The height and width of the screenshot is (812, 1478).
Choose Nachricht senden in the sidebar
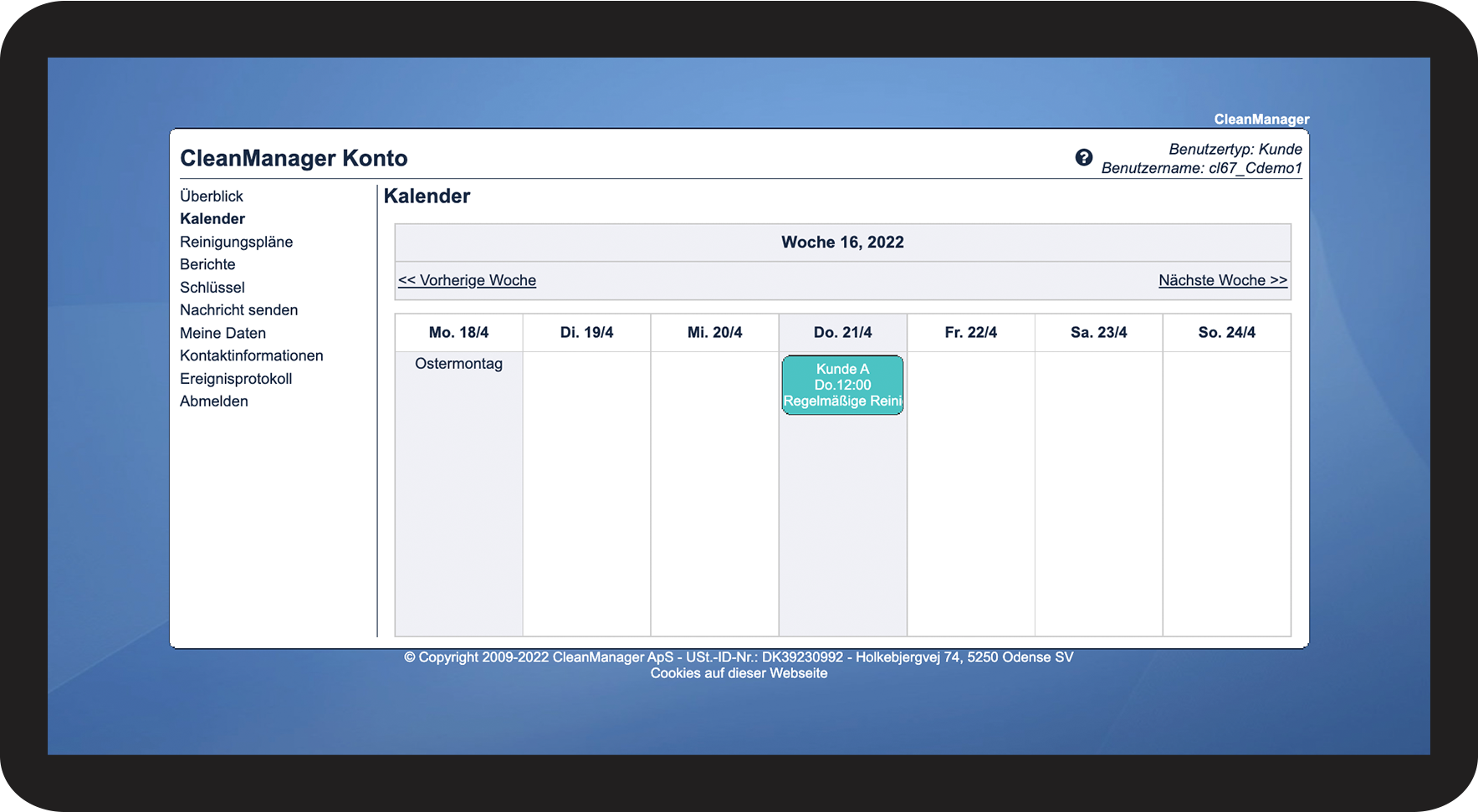pos(239,309)
